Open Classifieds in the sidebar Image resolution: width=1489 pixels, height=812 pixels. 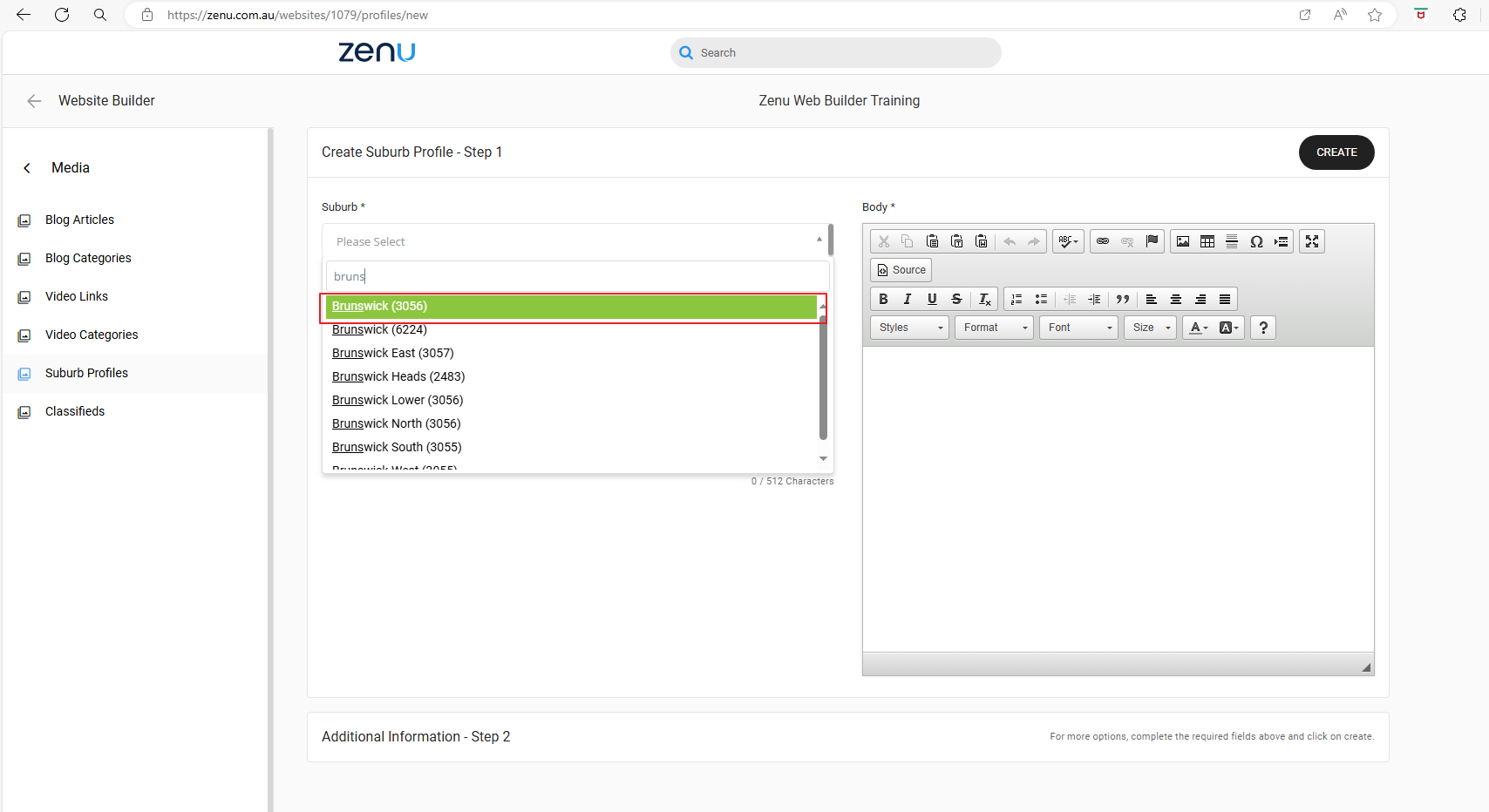pyautogui.click(x=75, y=411)
